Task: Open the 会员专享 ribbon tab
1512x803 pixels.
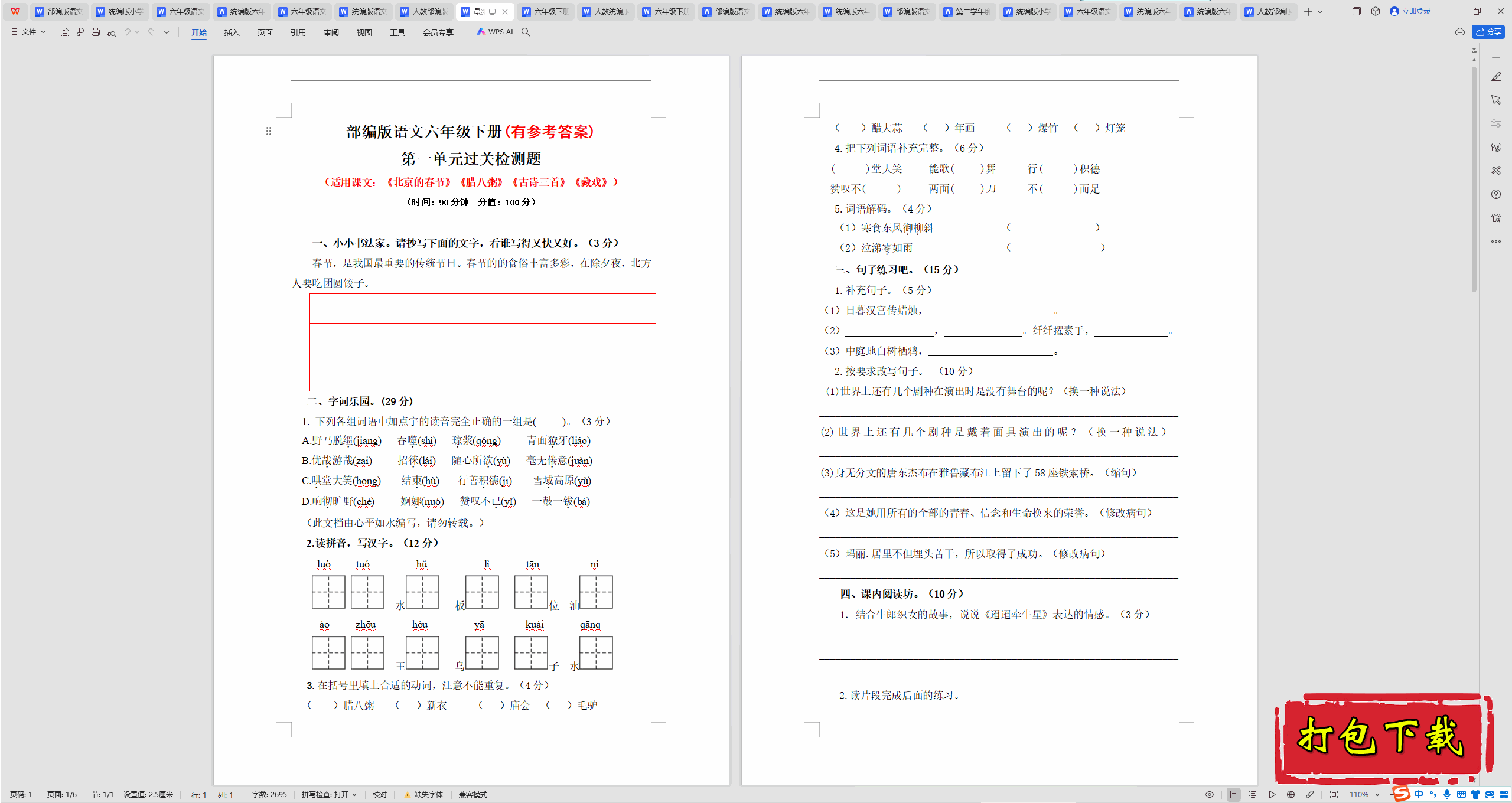Action: pos(438,32)
